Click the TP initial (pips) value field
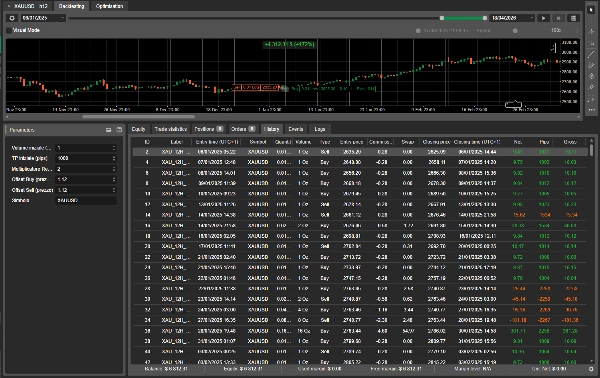Screen dimensions: 600x378 [86, 158]
